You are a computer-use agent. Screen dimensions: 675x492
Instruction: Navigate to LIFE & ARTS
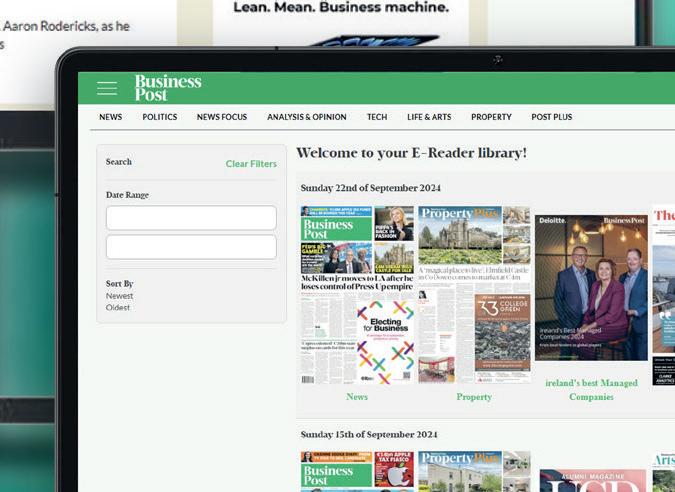coord(429,117)
